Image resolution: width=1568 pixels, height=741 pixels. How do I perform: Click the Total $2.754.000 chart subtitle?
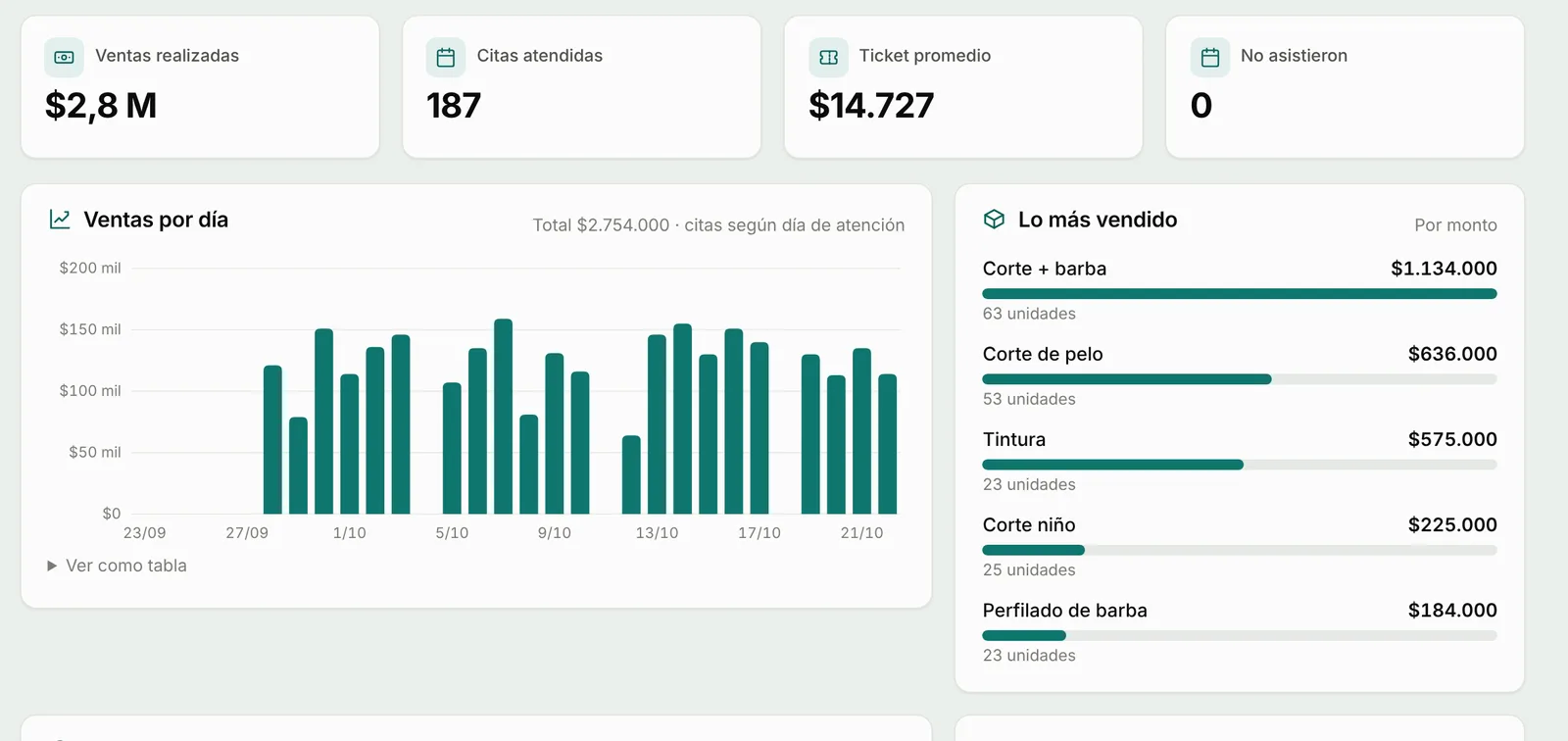pyautogui.click(x=718, y=225)
